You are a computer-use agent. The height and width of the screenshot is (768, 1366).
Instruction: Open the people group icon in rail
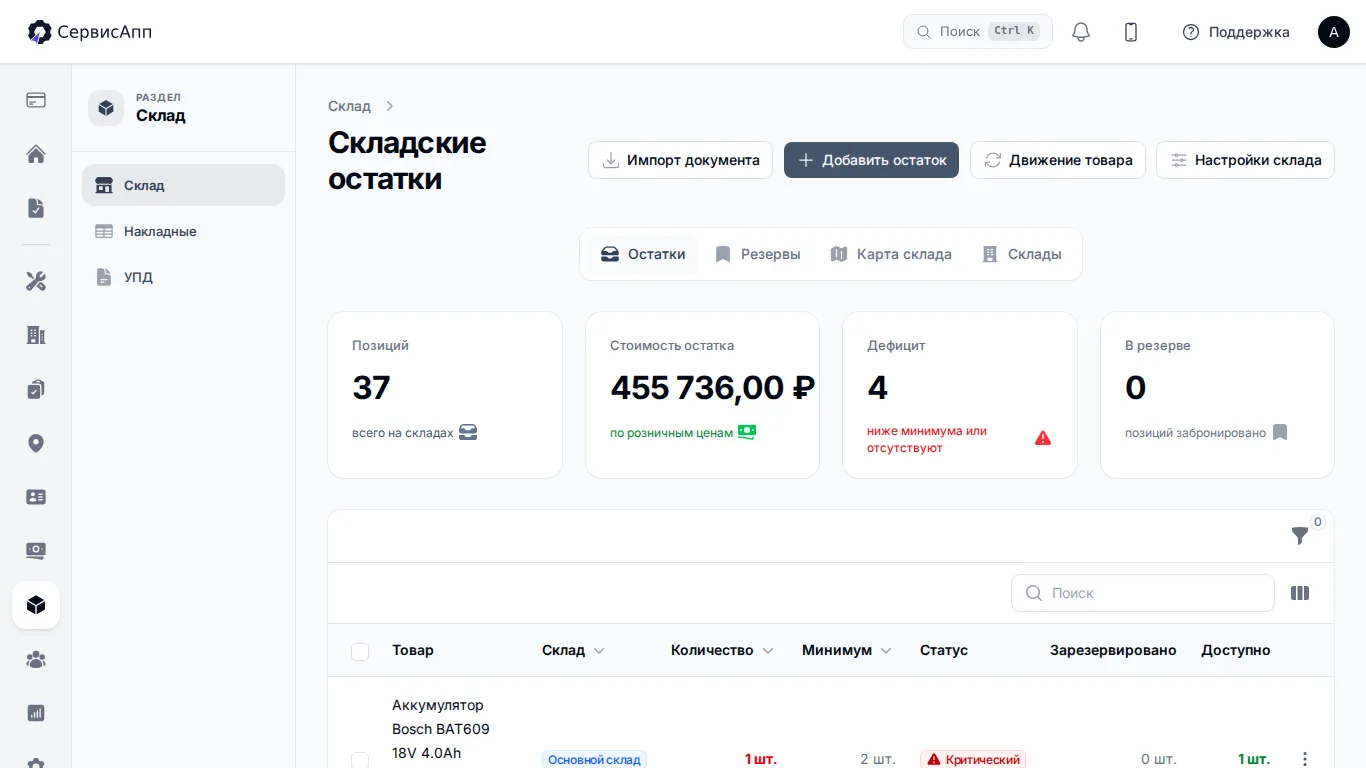(x=36, y=659)
